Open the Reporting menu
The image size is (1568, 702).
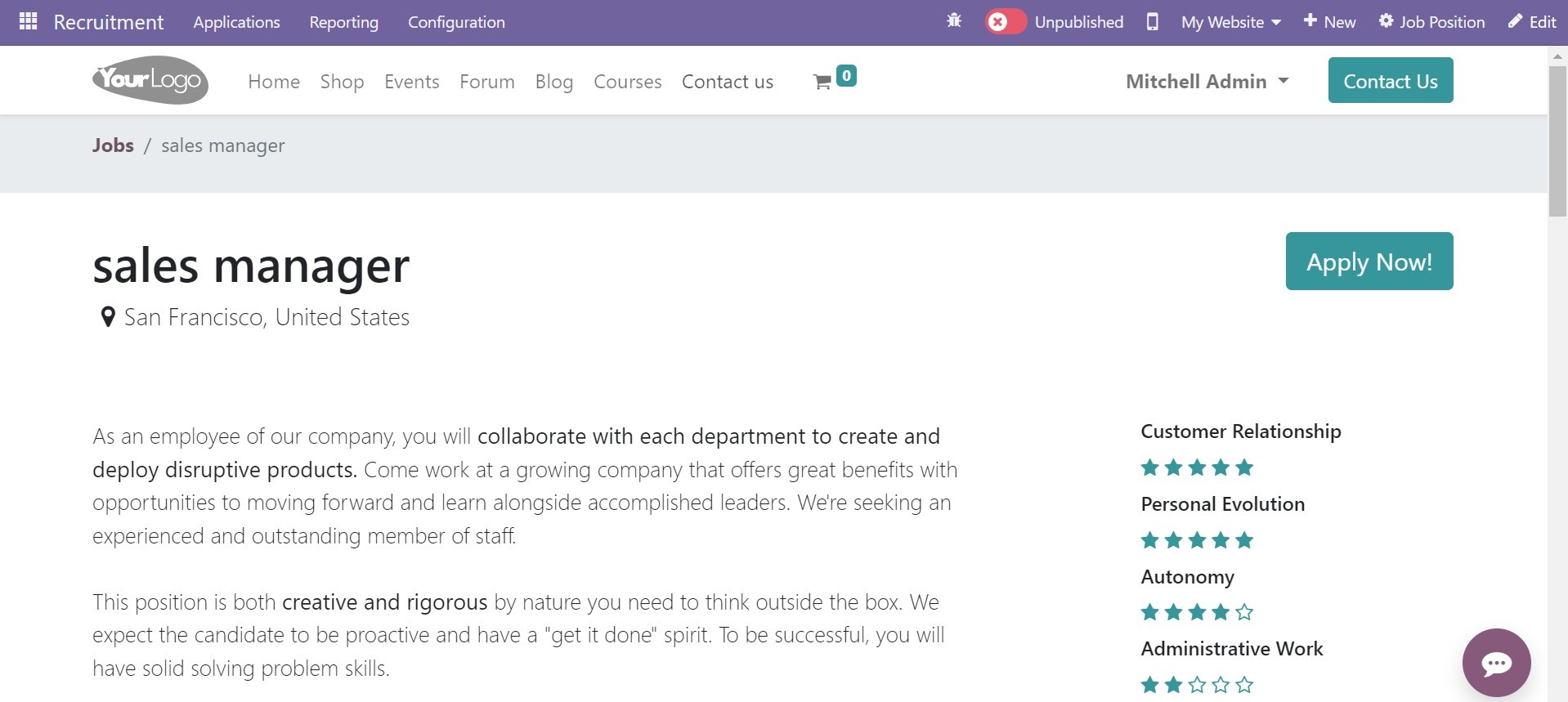343,22
